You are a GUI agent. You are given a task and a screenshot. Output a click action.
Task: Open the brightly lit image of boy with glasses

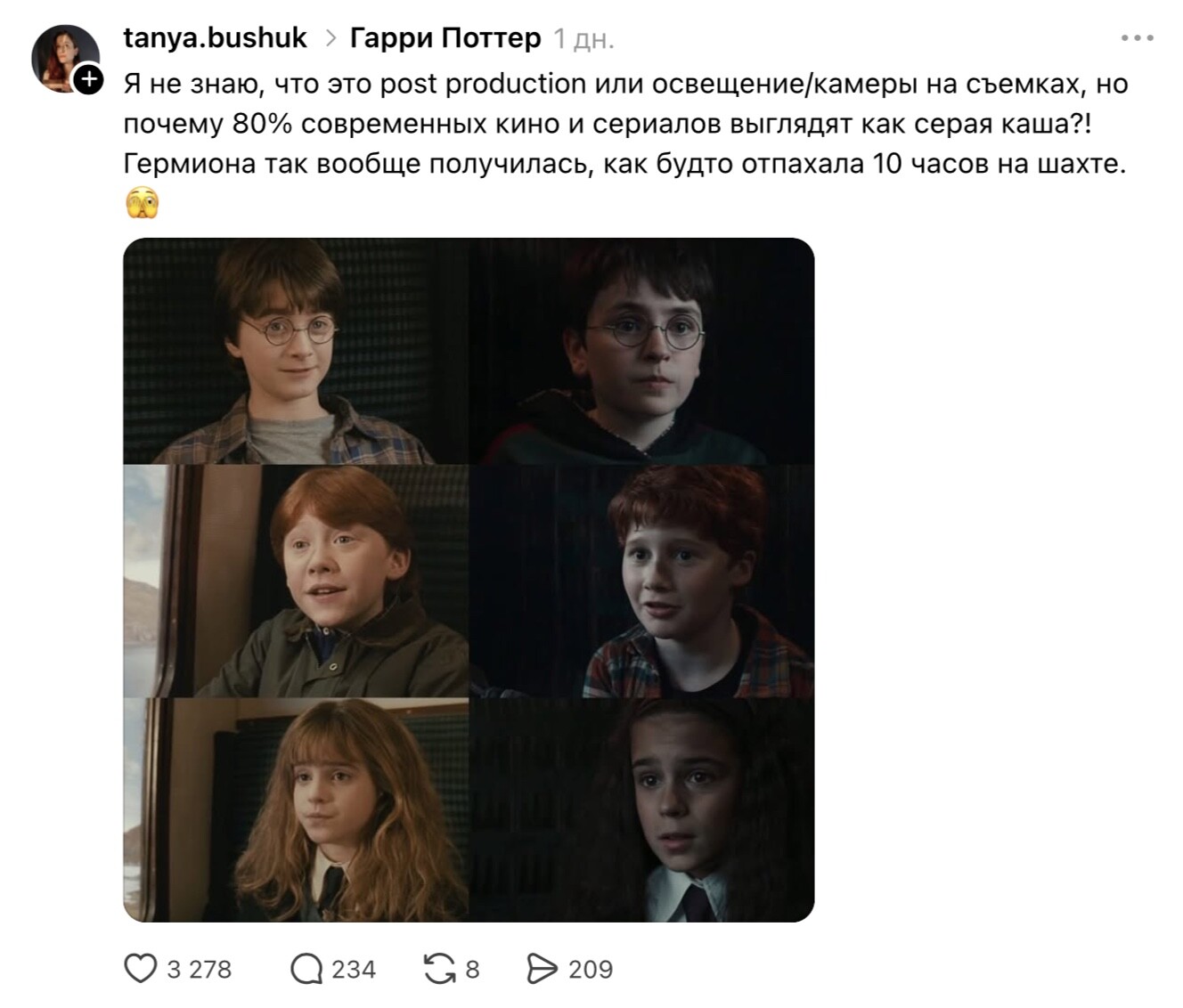(x=296, y=351)
